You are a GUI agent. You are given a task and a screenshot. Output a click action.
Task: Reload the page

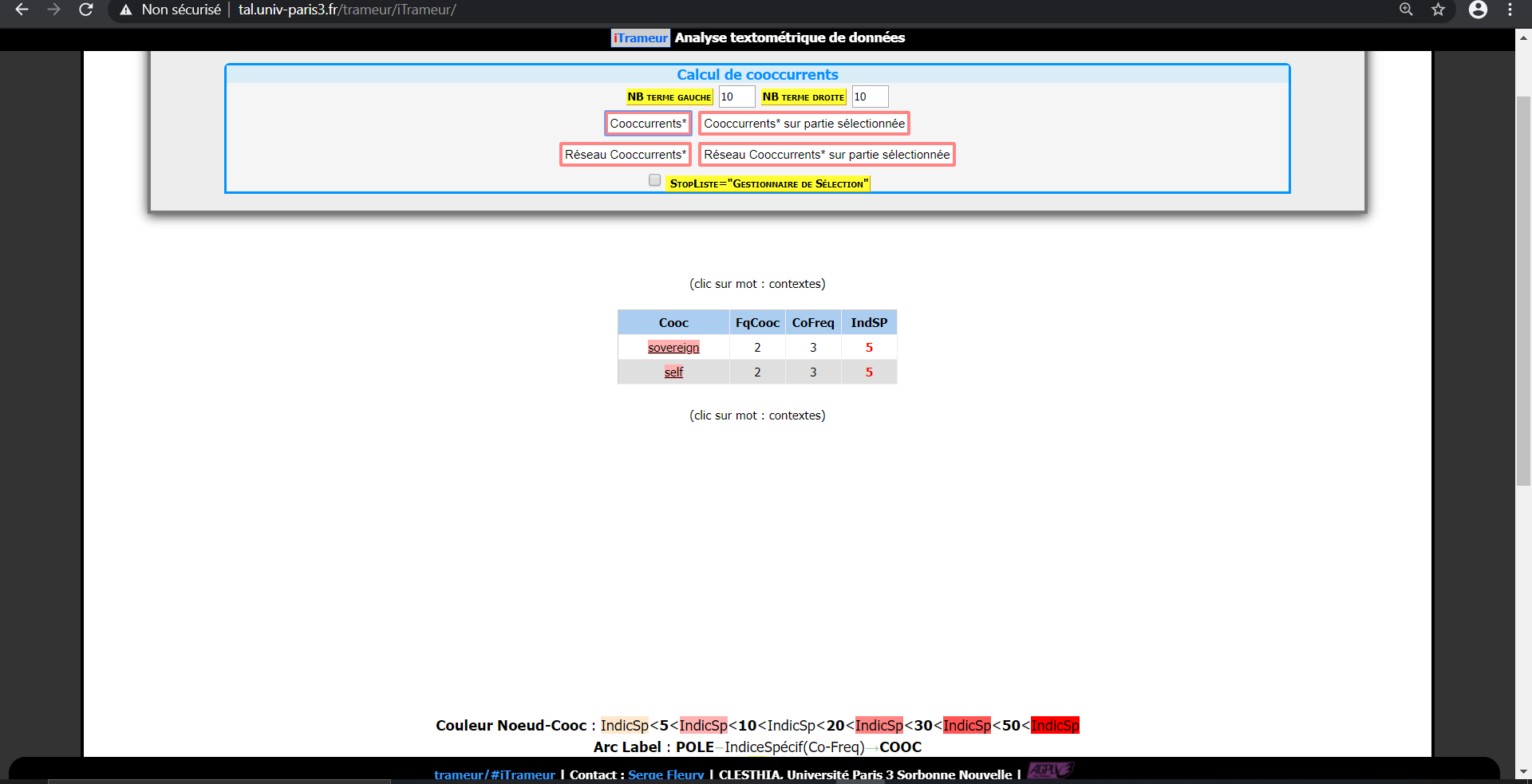click(x=85, y=10)
